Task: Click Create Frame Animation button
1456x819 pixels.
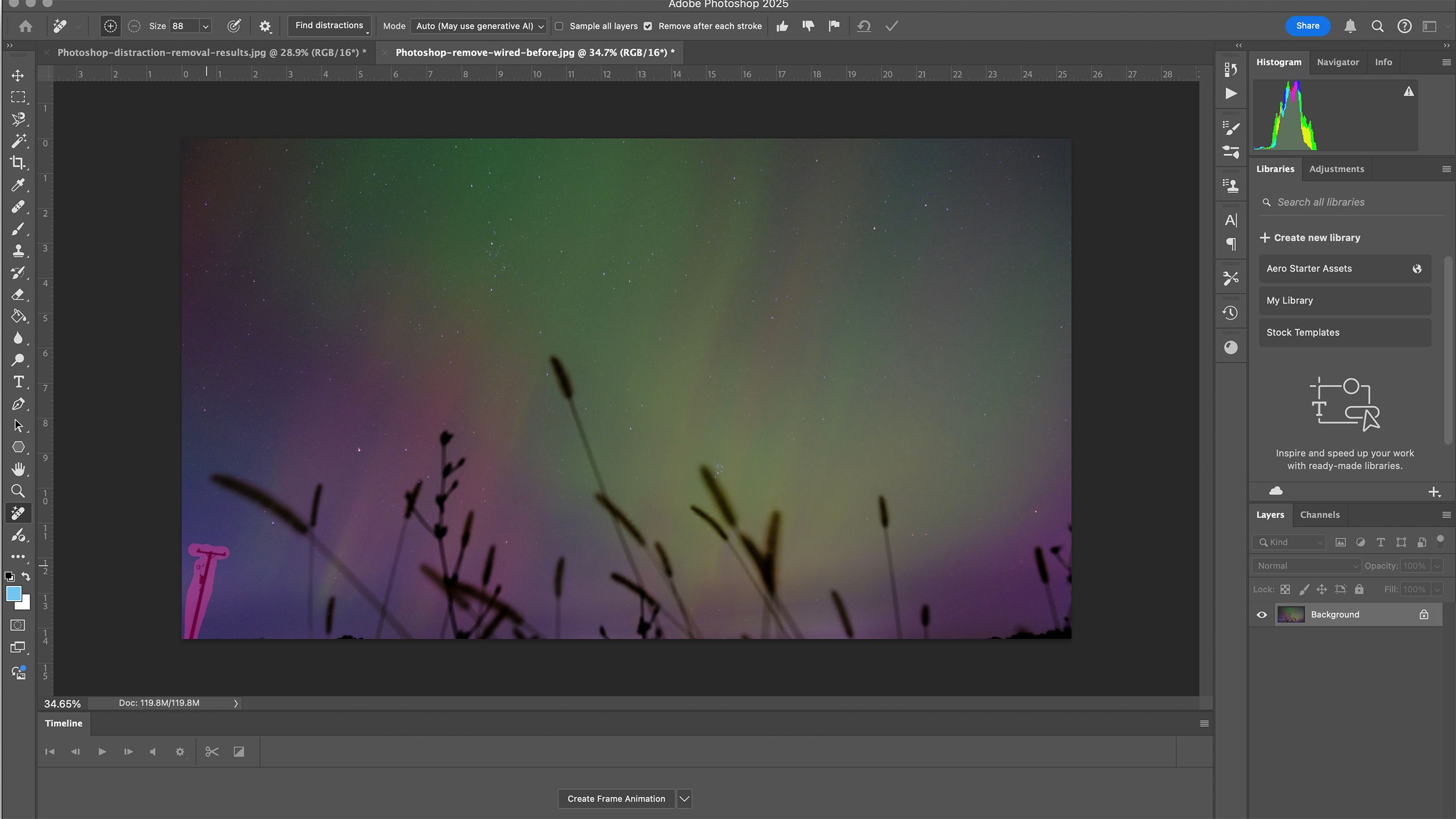Action: click(x=616, y=799)
